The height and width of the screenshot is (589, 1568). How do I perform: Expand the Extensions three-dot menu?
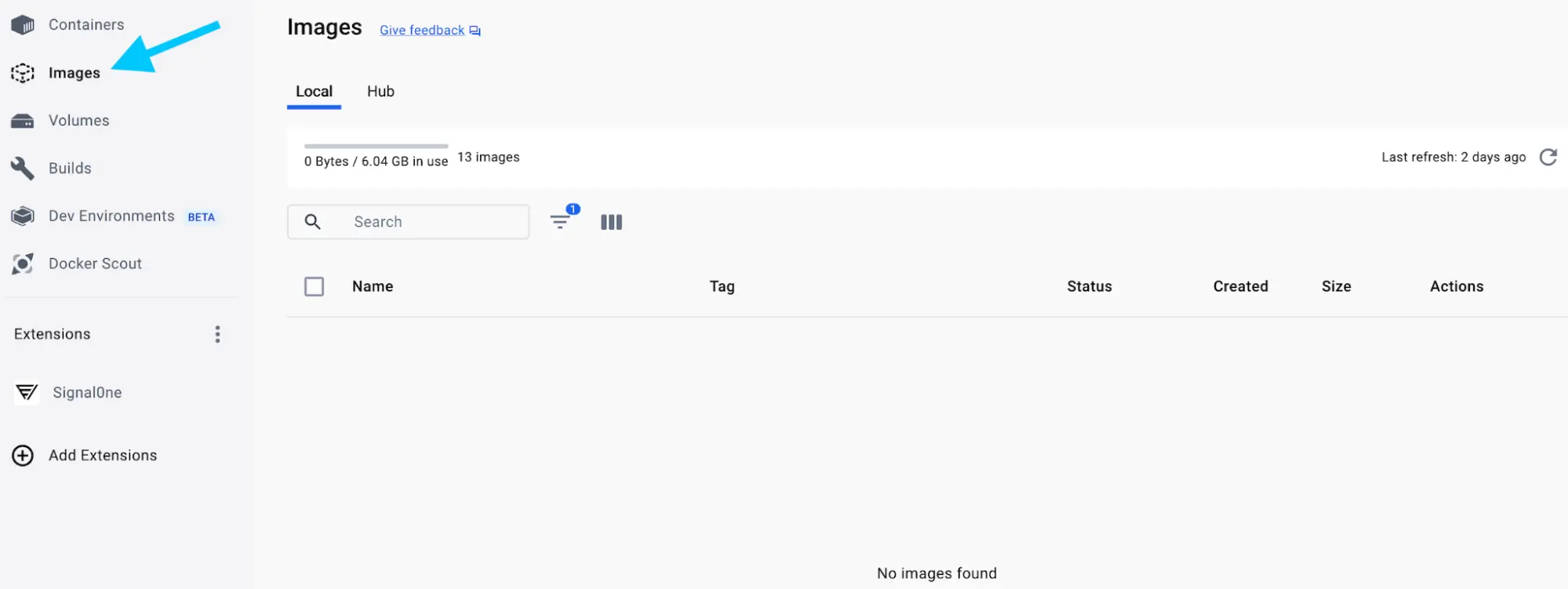pyautogui.click(x=217, y=334)
